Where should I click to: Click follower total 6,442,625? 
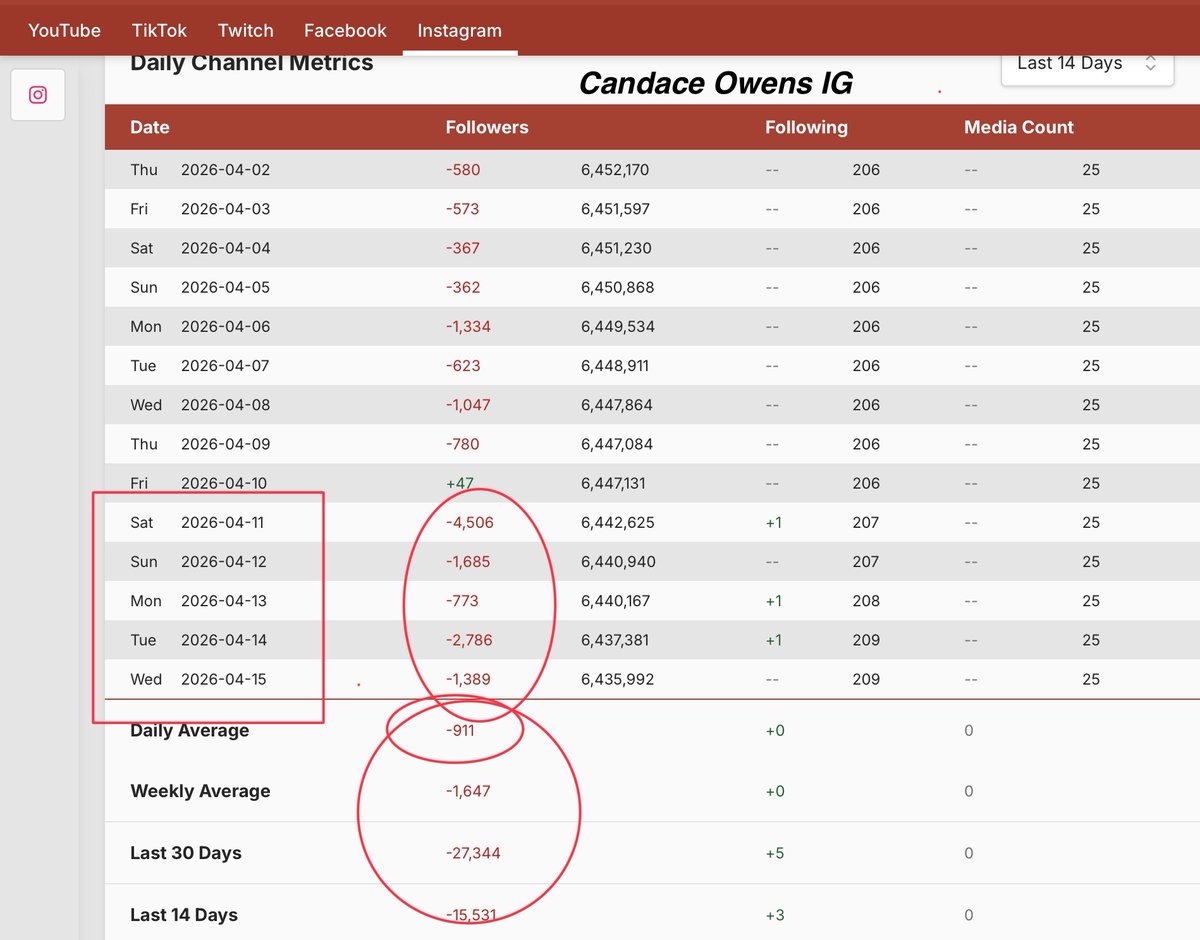coord(618,522)
